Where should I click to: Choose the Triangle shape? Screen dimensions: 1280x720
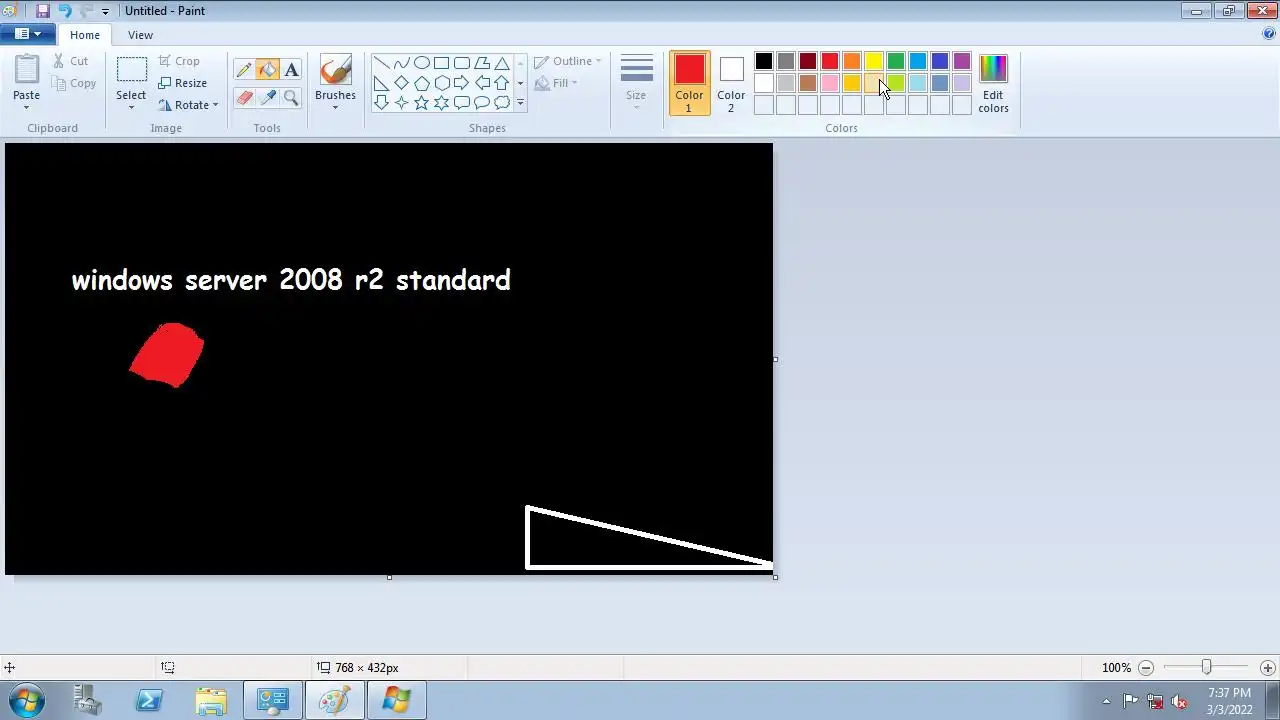click(x=501, y=63)
